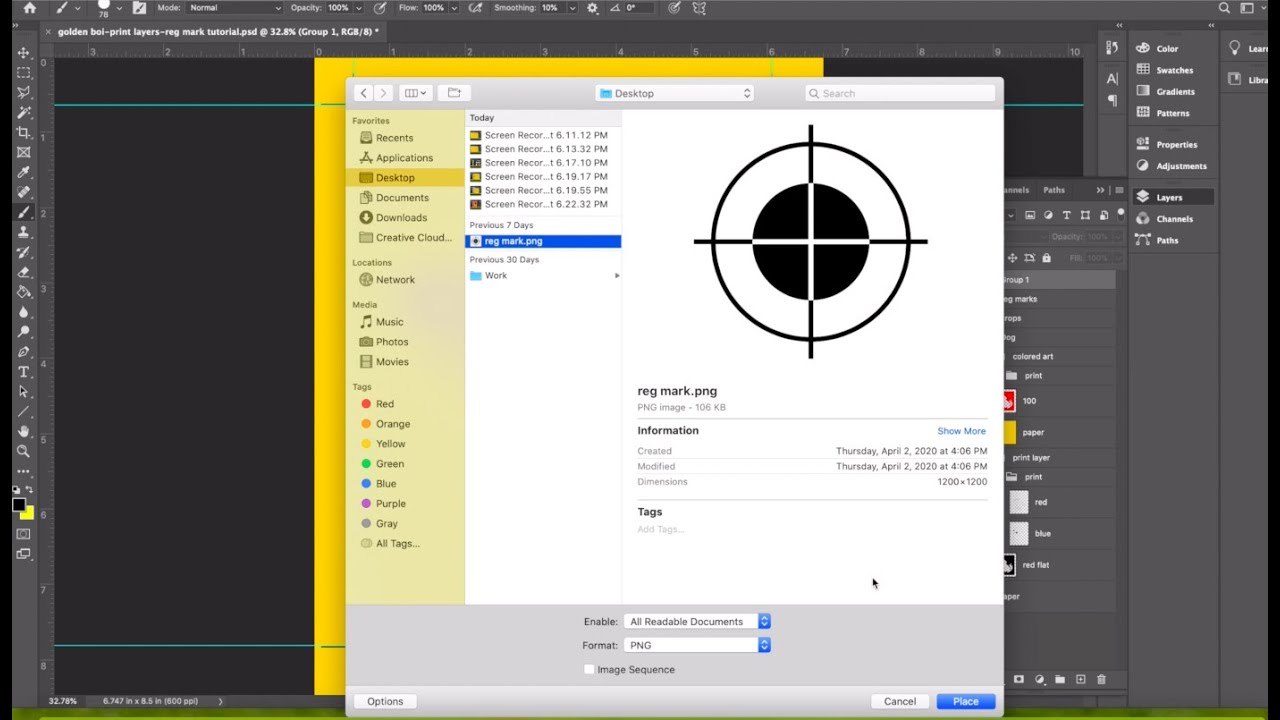This screenshot has height=720, width=1280.
Task: Select the Eraser tool
Action: [x=24, y=272]
